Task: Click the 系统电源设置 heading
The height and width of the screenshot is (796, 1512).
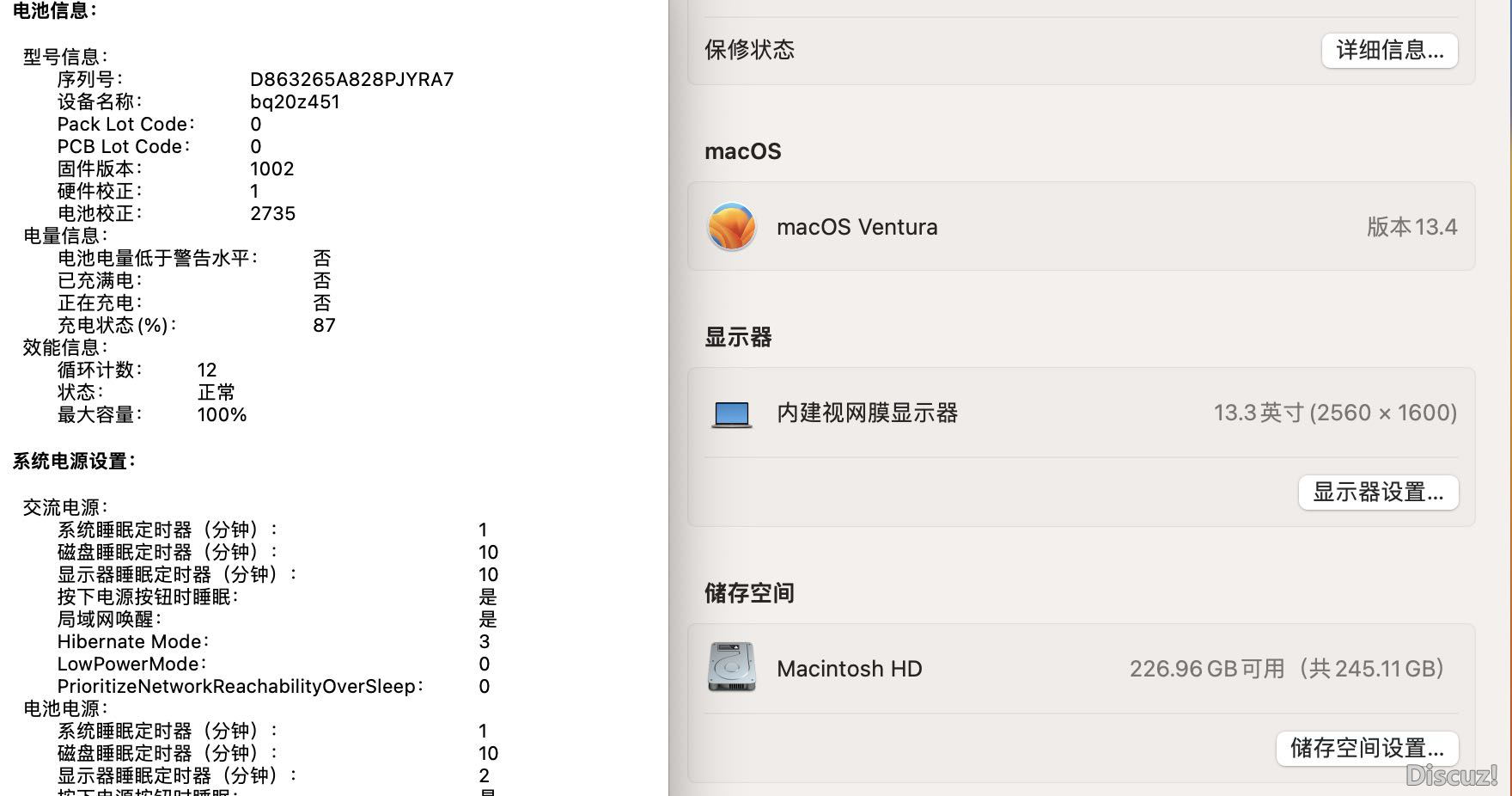Action: pos(74,461)
